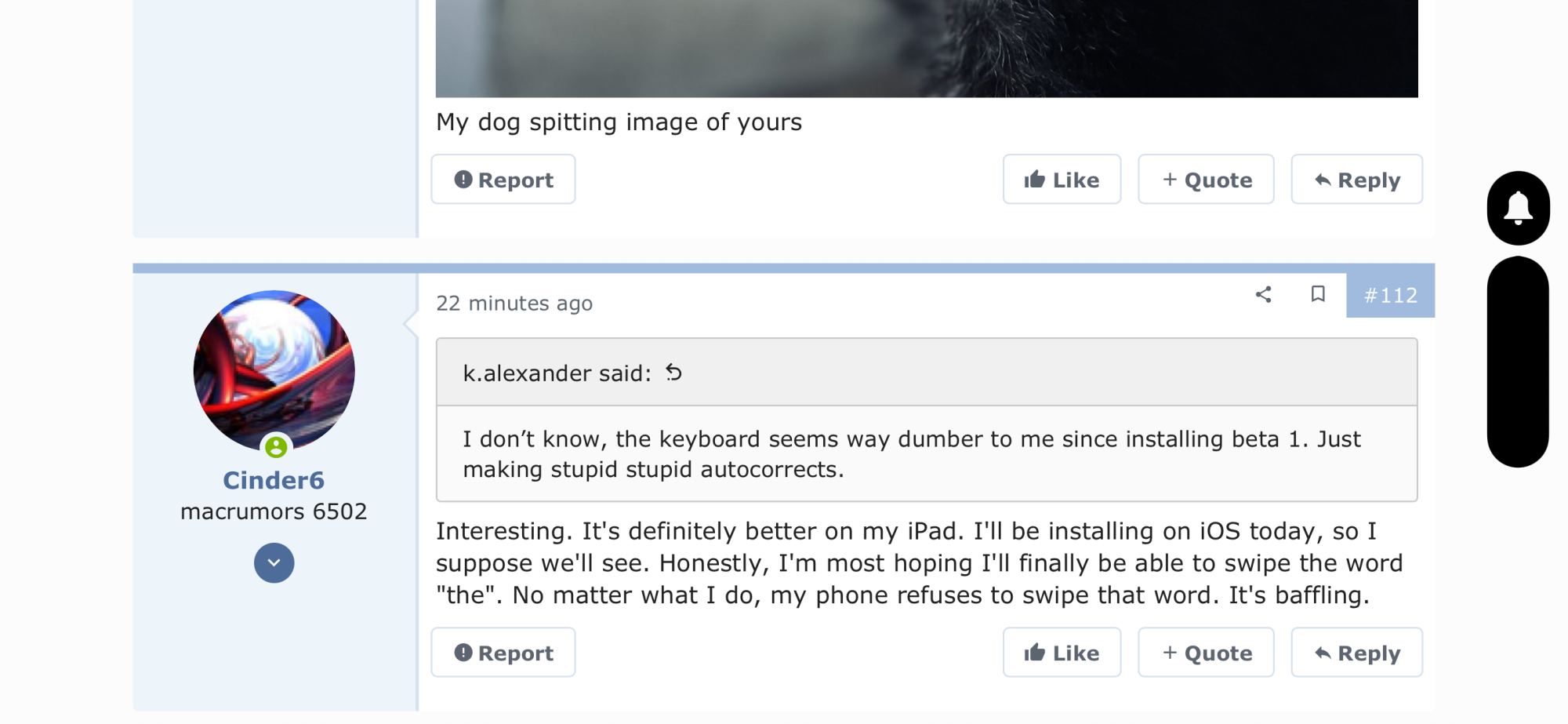1568x724 pixels.
Task: Jump to k.alexander's original post via arrow icon
Action: coord(673,373)
